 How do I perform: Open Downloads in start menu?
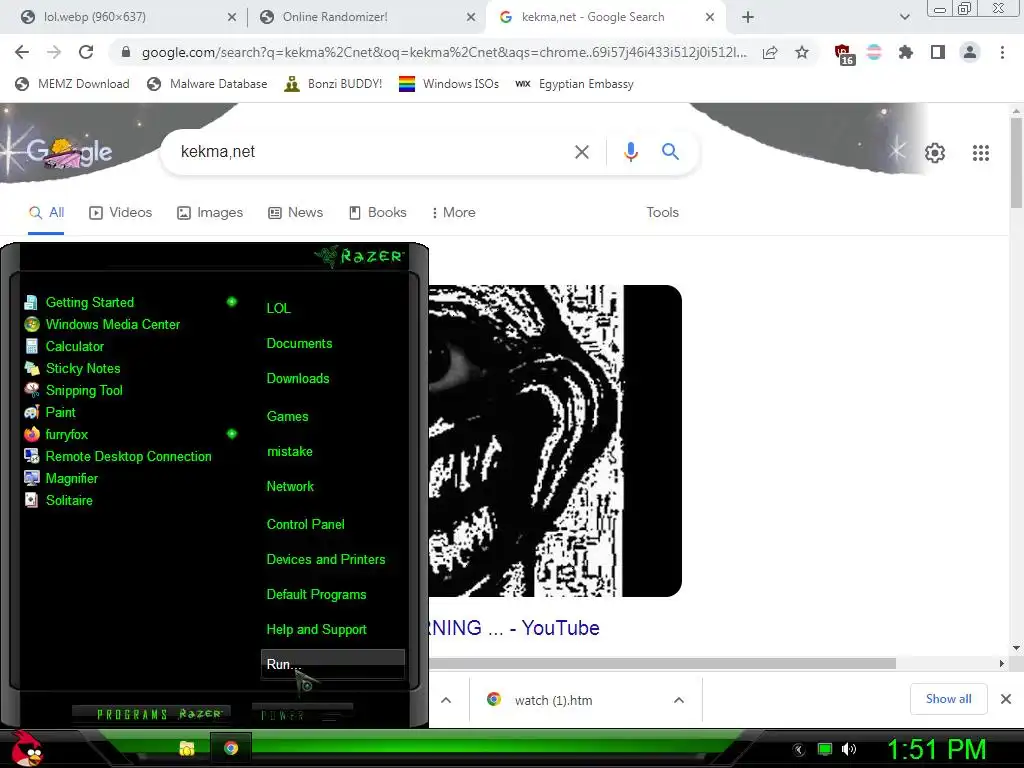click(x=298, y=379)
